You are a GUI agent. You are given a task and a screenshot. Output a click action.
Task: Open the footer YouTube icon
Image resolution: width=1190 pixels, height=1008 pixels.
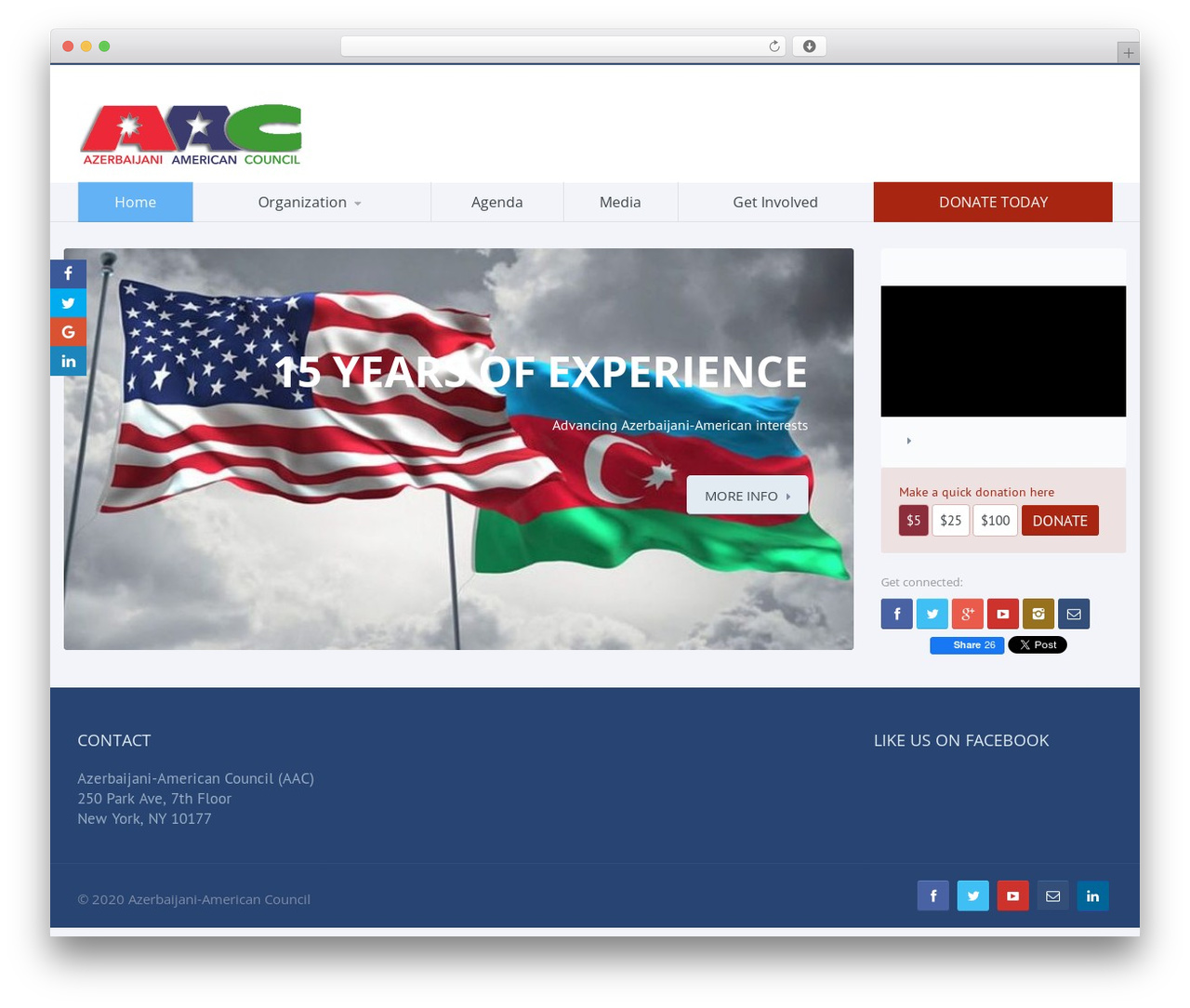[x=1013, y=895]
